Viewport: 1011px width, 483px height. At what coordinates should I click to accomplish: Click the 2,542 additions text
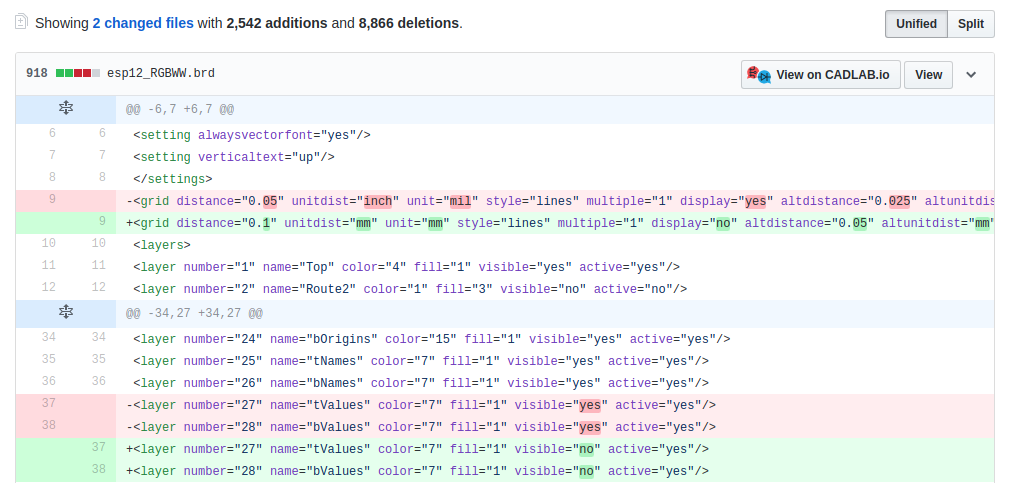pos(277,23)
